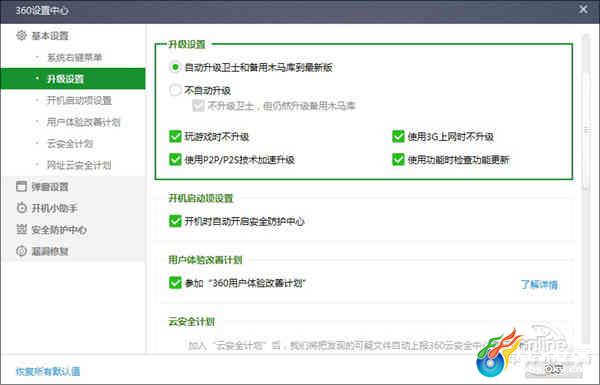Click the vertical scrollbar thumb

(x=587, y=130)
